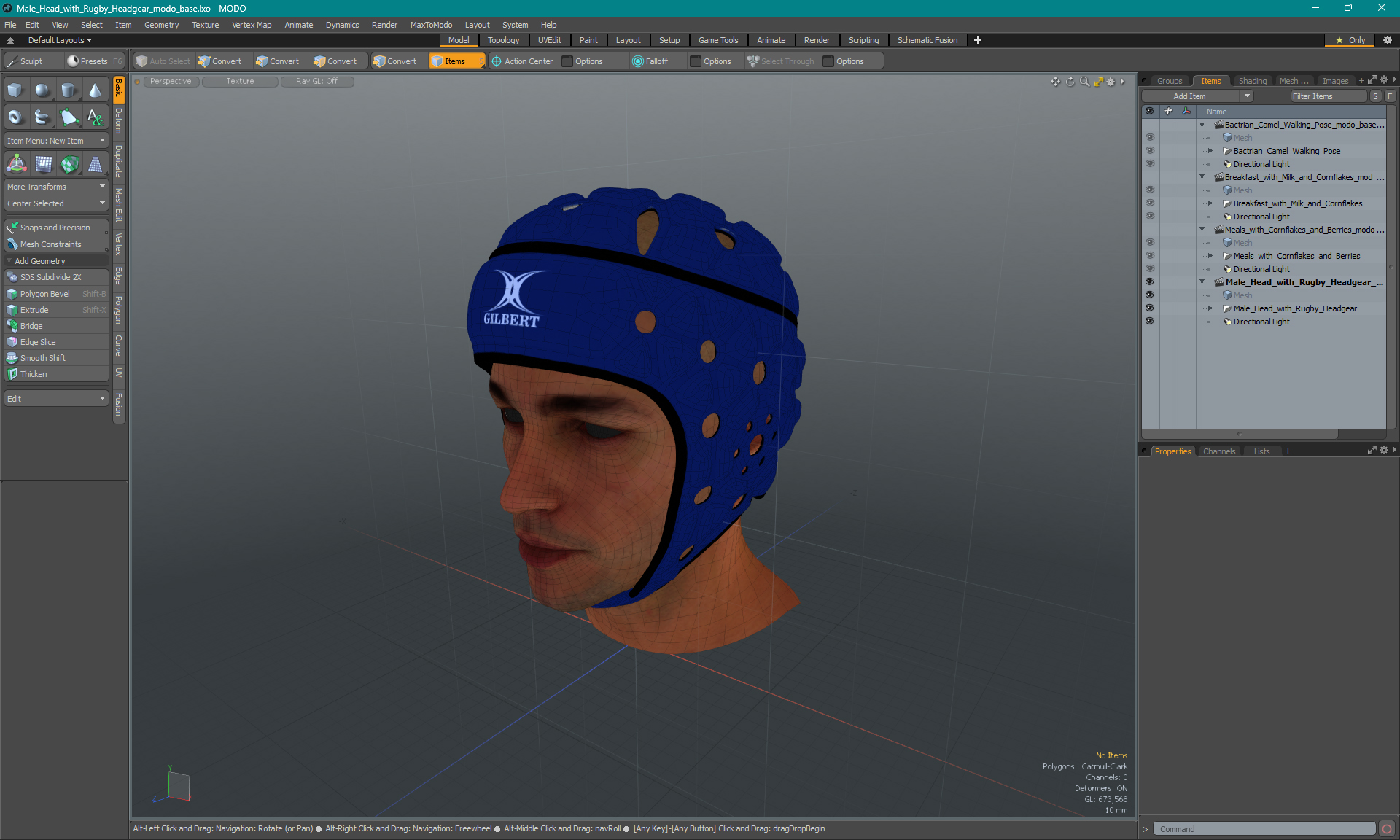Click the command record button
Image resolution: width=1400 pixels, height=840 pixels.
coord(1387,829)
